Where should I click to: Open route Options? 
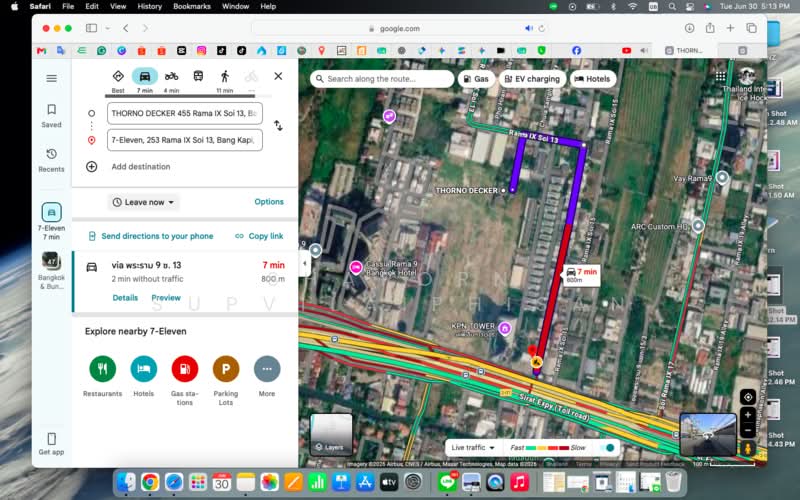(x=269, y=202)
